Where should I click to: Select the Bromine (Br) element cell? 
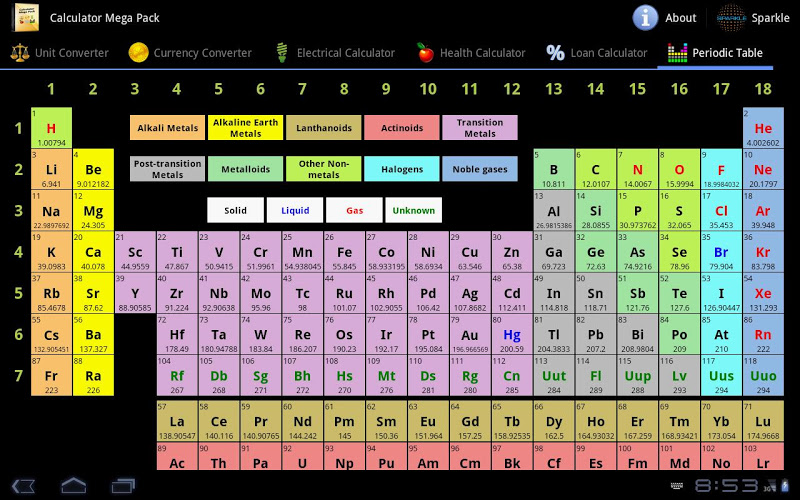point(721,252)
